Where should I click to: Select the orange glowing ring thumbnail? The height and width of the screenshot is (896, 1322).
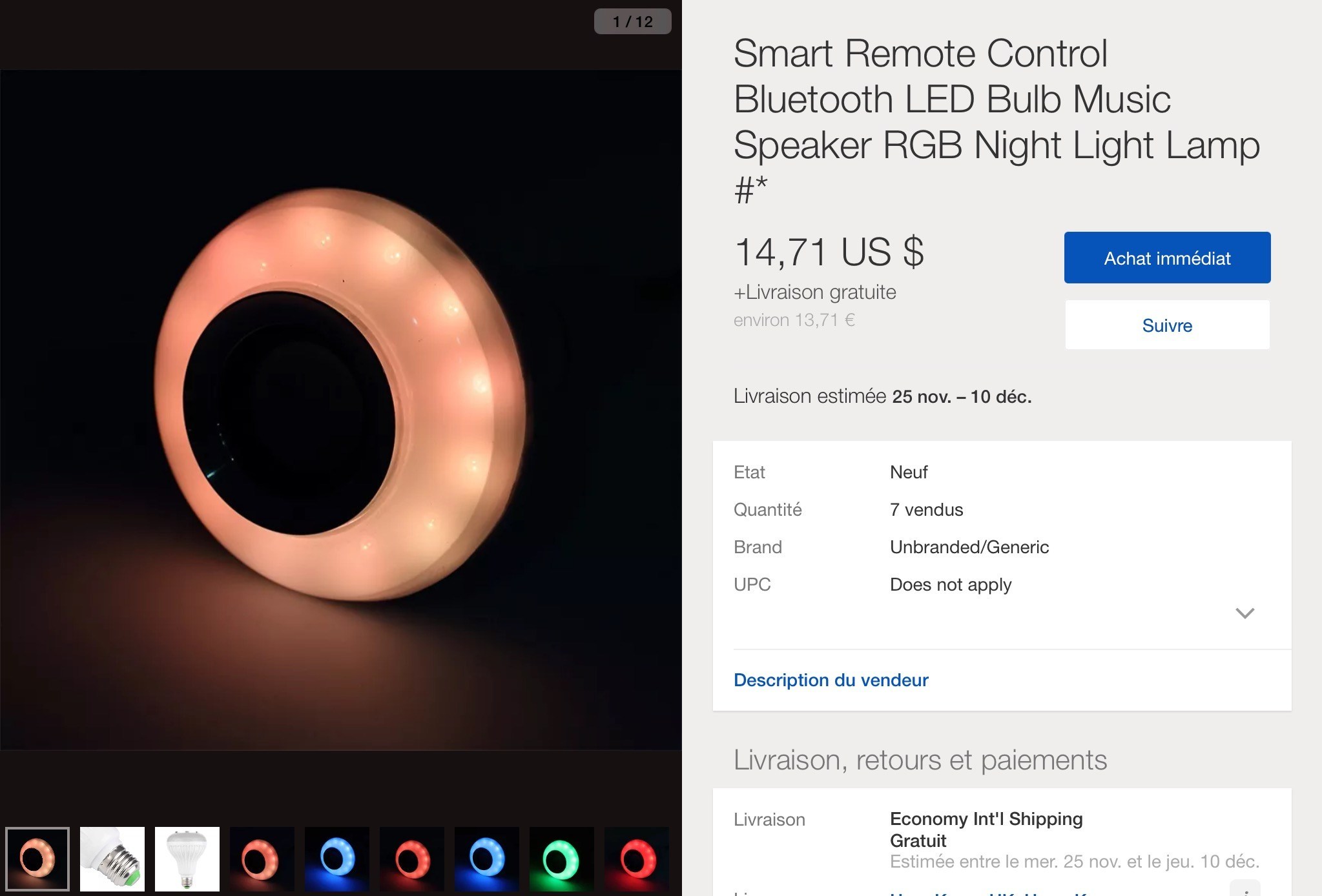[37, 859]
